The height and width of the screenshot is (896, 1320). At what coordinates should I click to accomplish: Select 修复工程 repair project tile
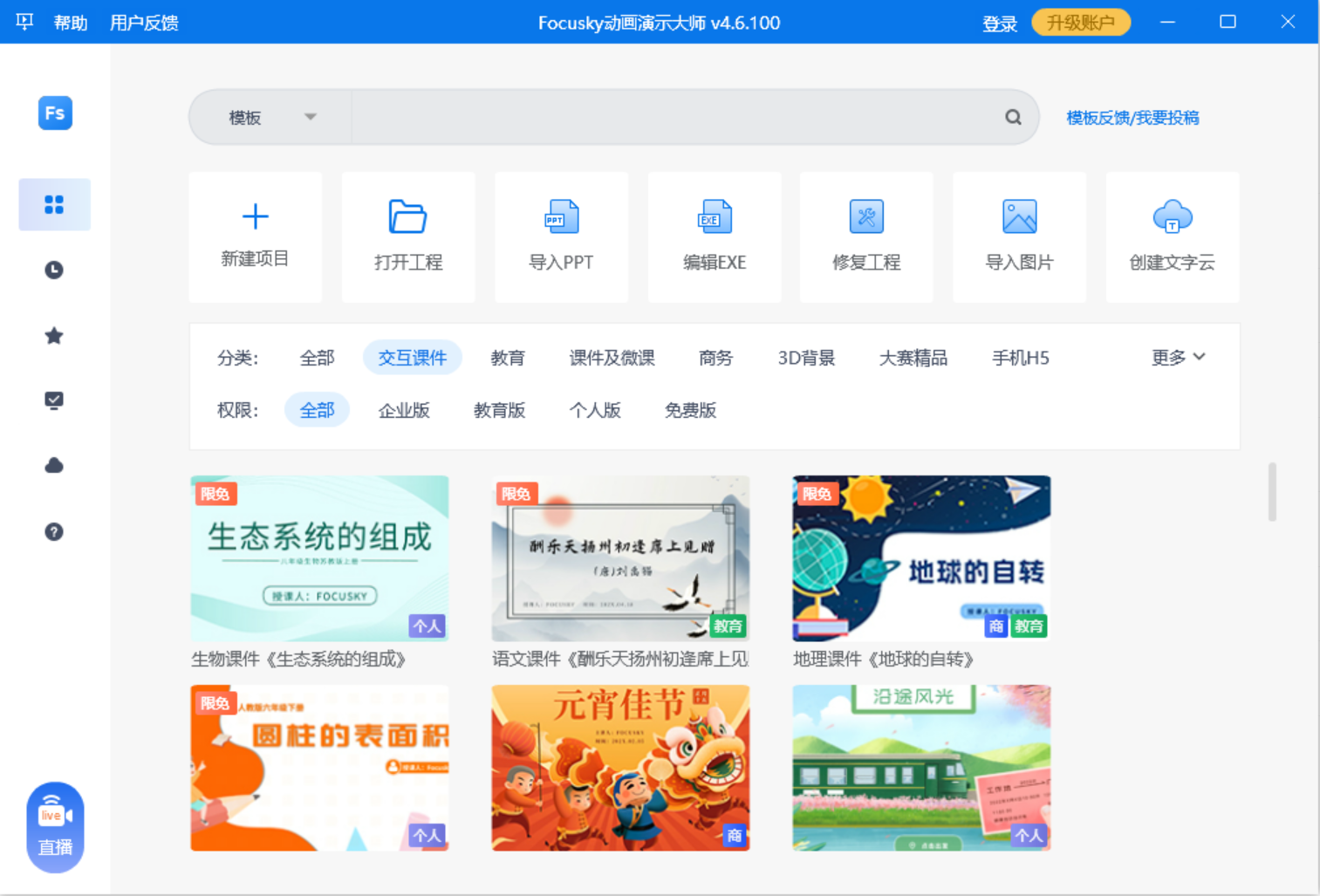(x=866, y=237)
